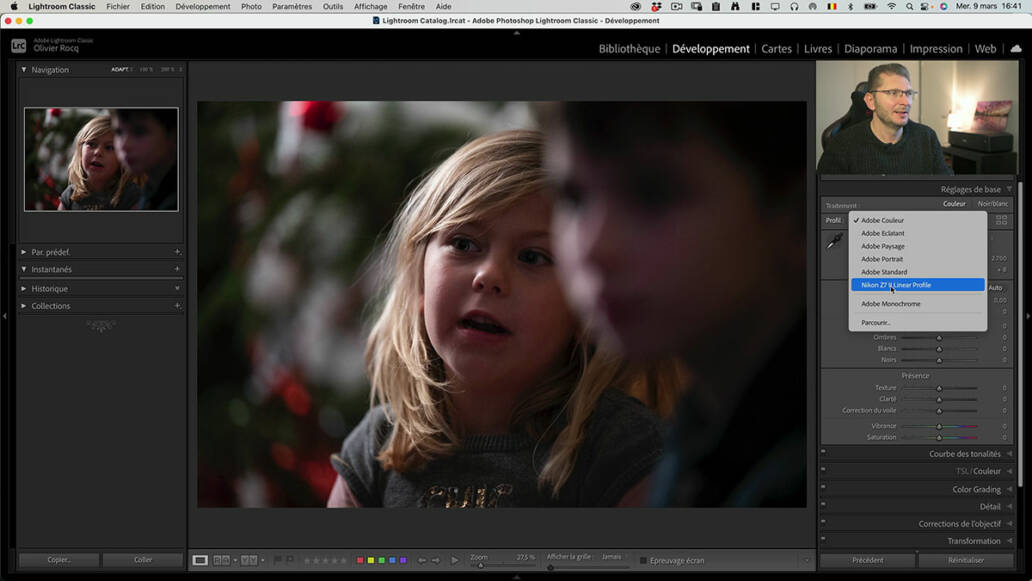
Task: Start the impromptu slideshow playback icon
Action: coord(454,560)
